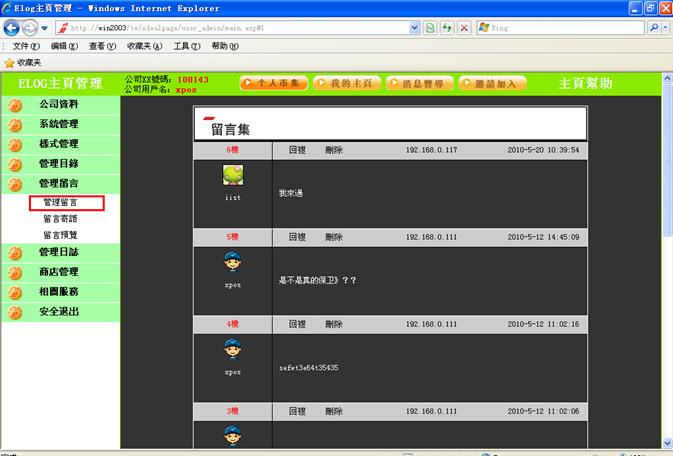The image size is (673, 456).
Task: Select 留言預覽 in the sidebar submenu
Action: (60, 235)
